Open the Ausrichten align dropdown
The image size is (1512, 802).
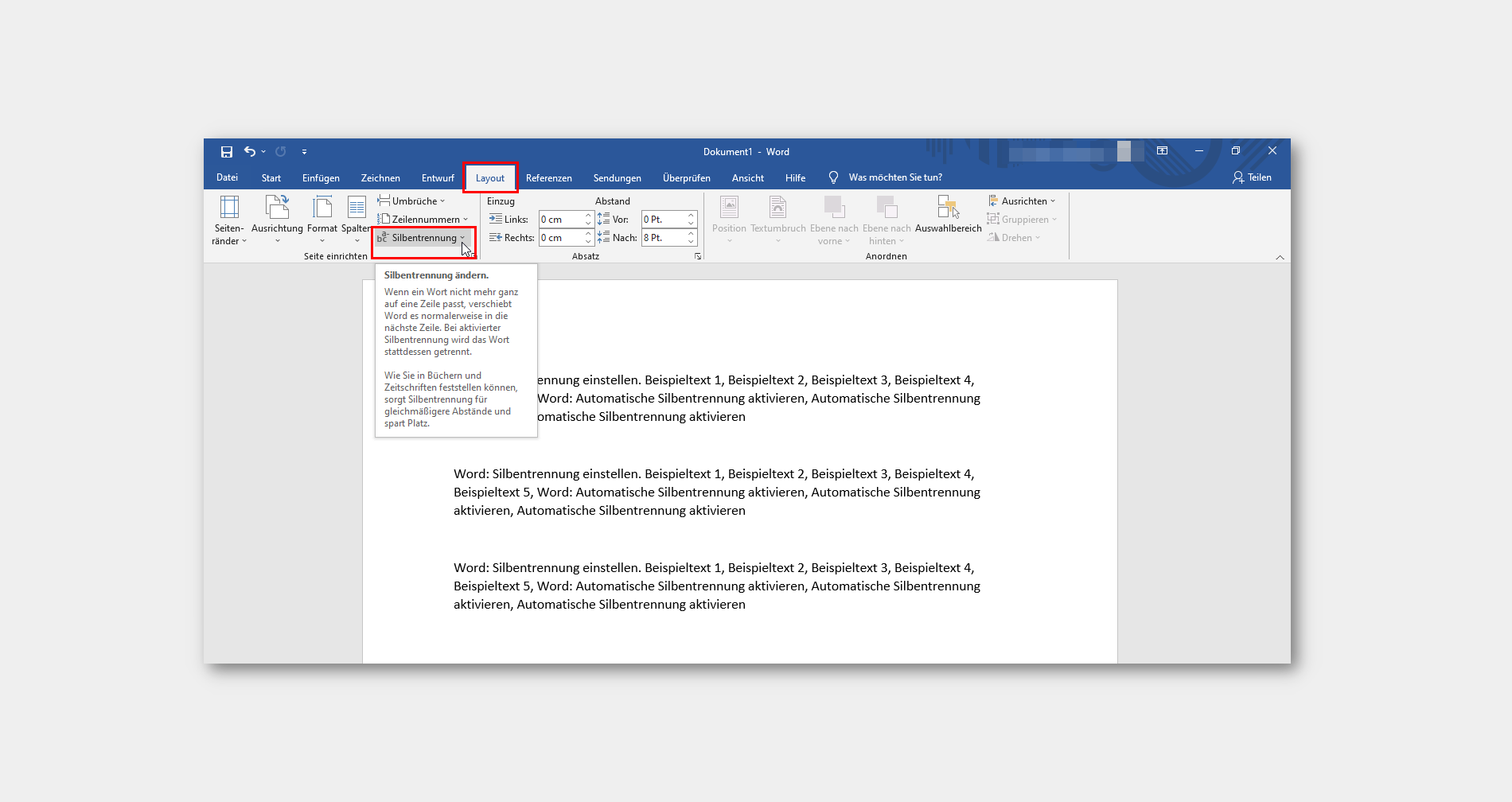click(x=1022, y=201)
